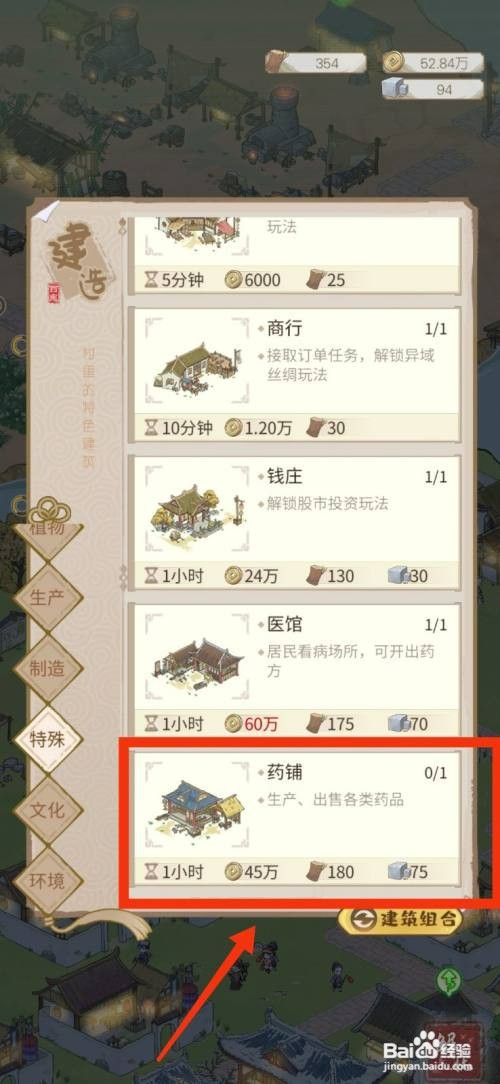This screenshot has height=1084, width=500.
Task: Tap the 商行 trading house building image
Action: [x=197, y=364]
